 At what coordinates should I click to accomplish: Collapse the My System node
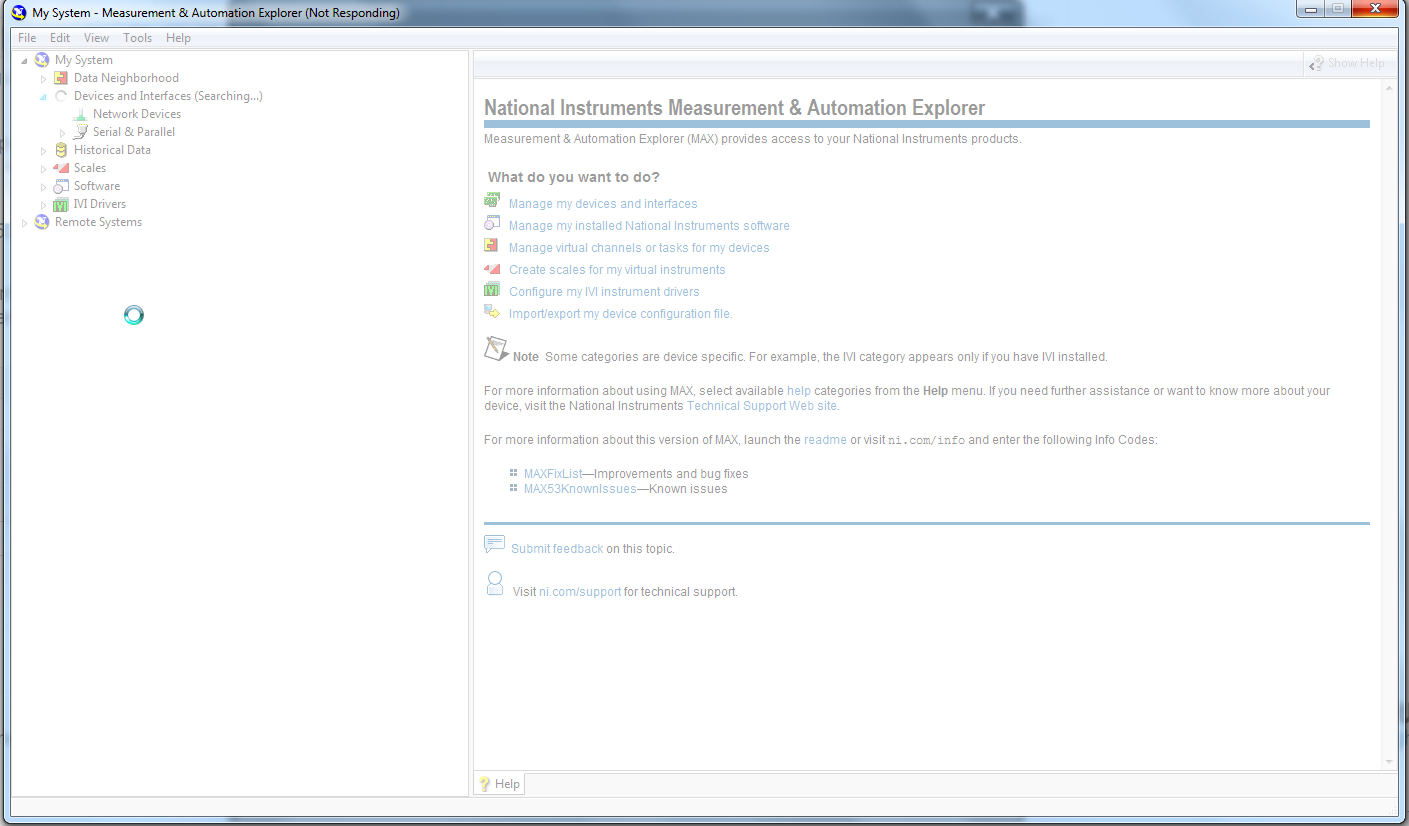click(x=24, y=61)
